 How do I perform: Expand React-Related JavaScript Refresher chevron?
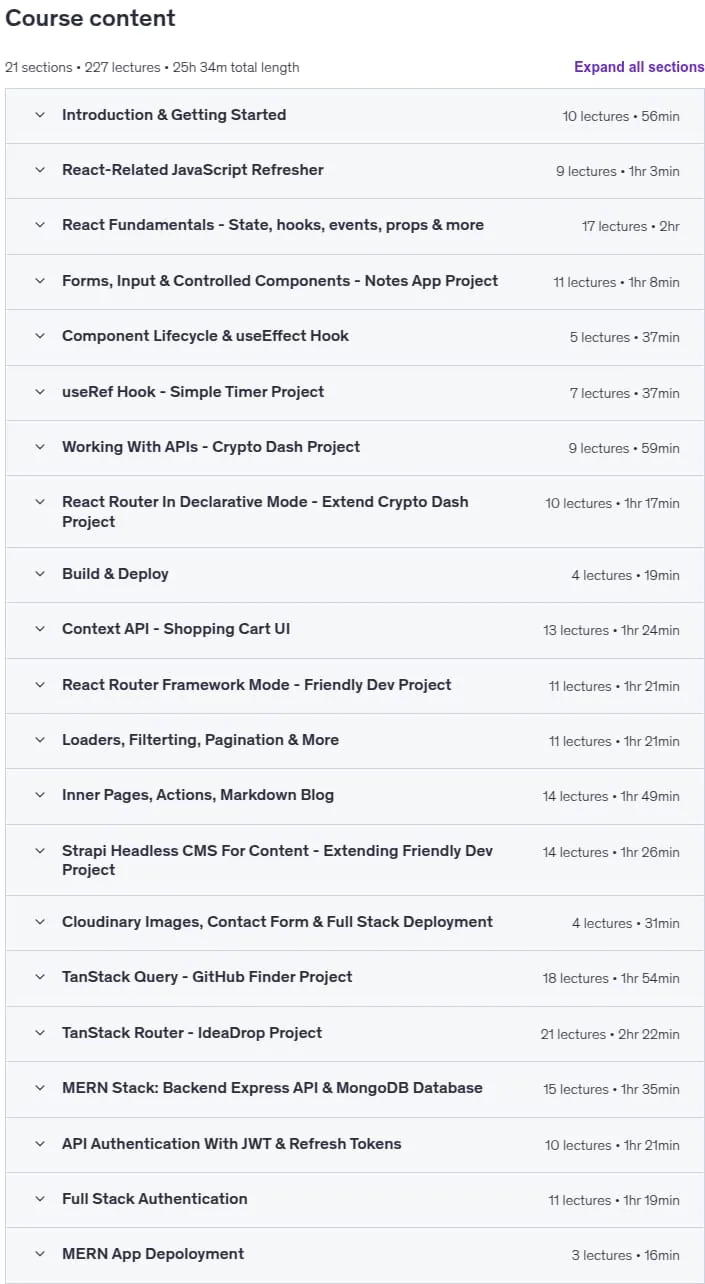40,170
